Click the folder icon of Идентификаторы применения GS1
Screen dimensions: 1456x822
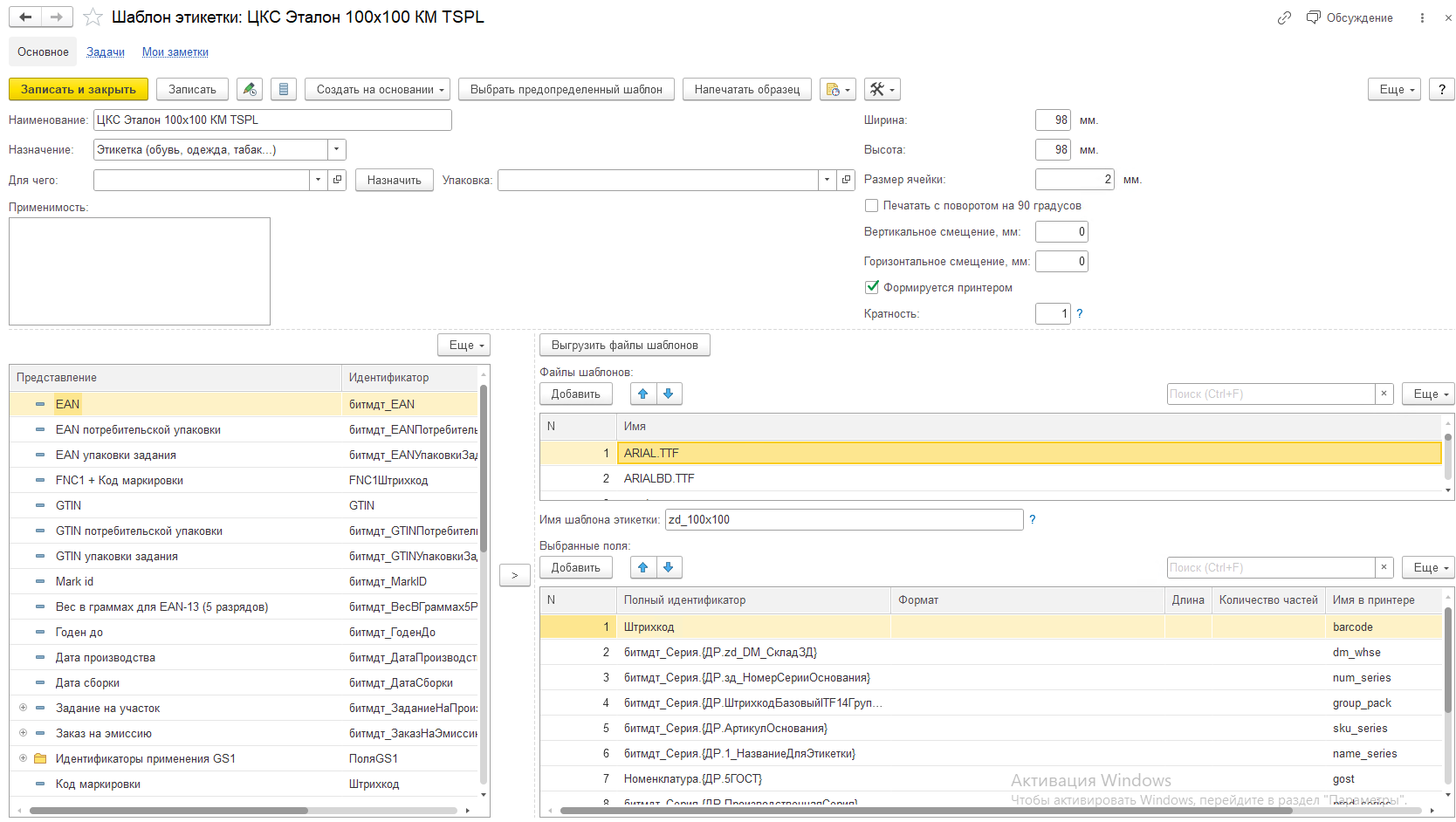(40, 758)
